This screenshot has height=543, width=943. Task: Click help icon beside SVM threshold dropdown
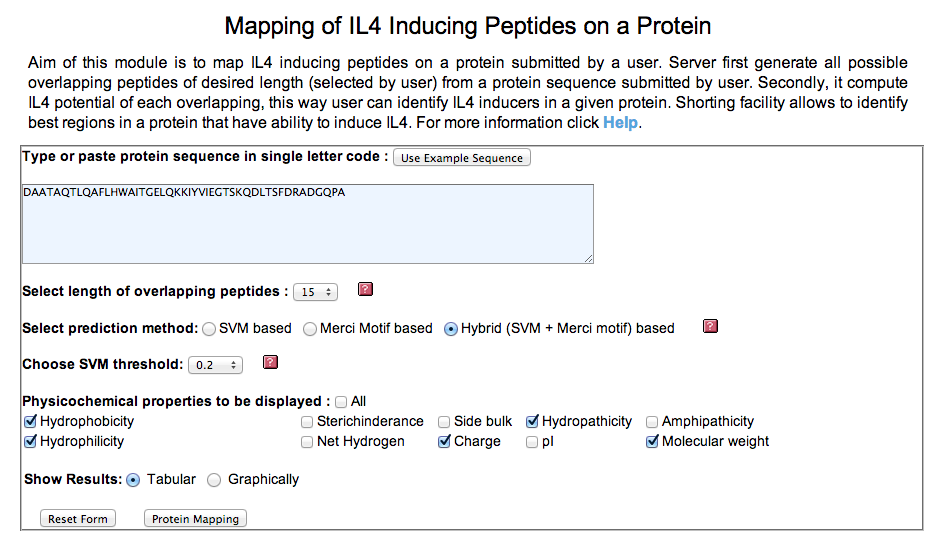pyautogui.click(x=270, y=363)
